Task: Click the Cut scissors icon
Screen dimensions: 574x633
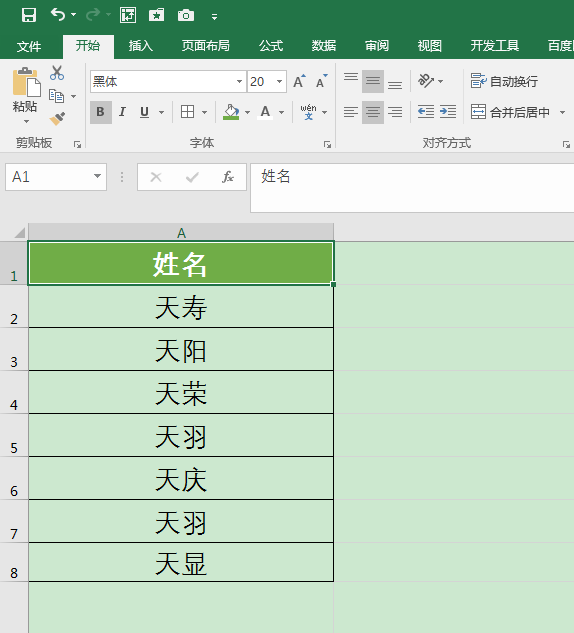Action: (57, 73)
